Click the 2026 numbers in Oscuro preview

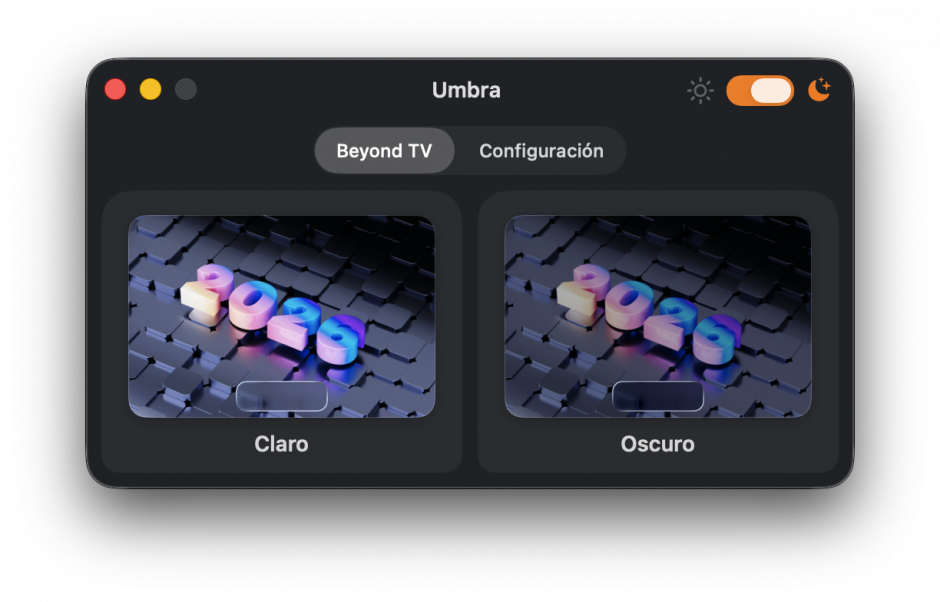[x=649, y=313]
